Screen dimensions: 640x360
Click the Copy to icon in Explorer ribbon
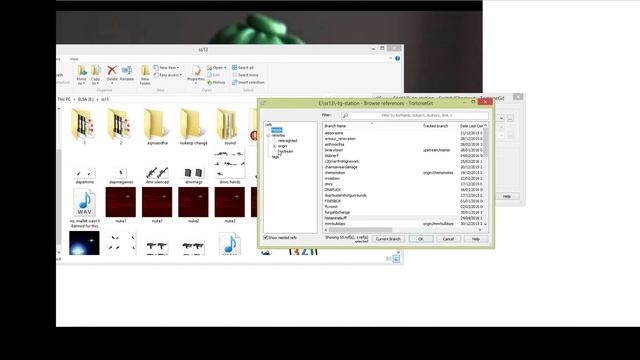click(x=96, y=74)
